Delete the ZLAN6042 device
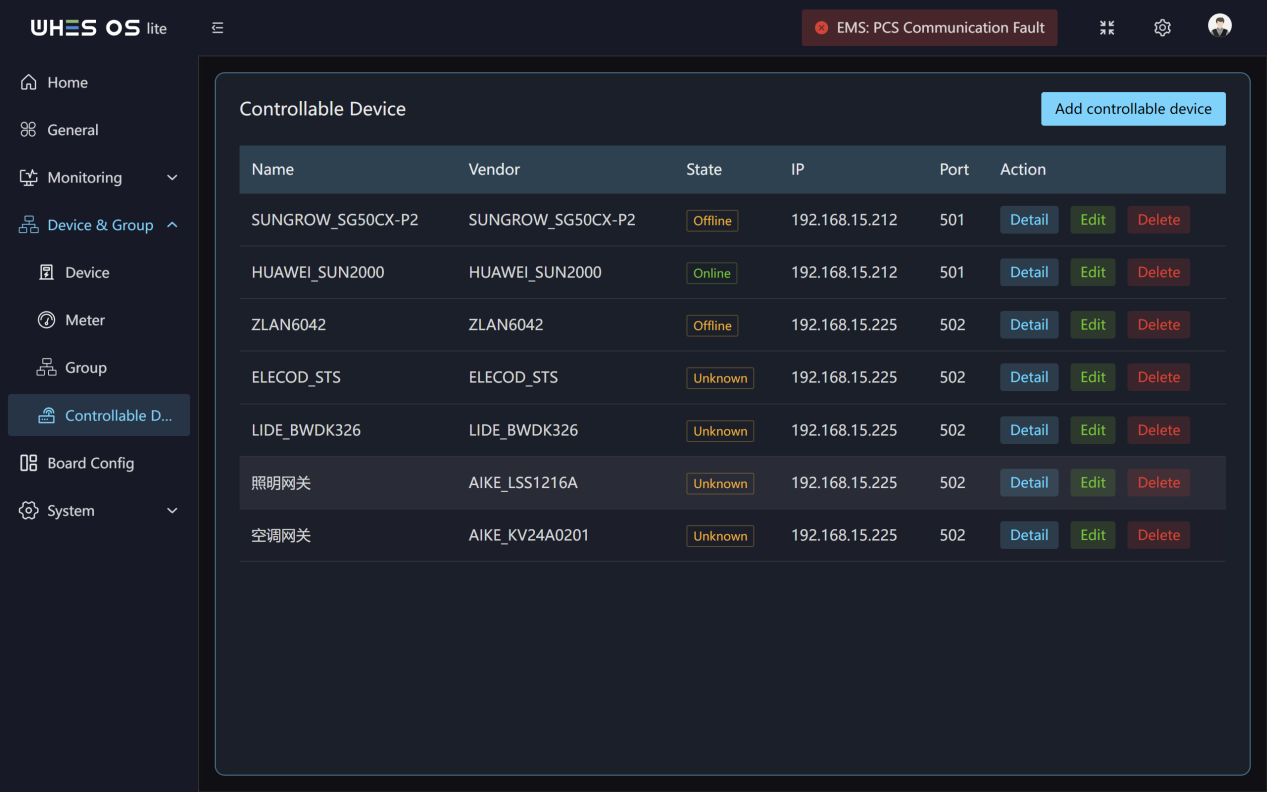The width and height of the screenshot is (1267, 792). 1159,325
